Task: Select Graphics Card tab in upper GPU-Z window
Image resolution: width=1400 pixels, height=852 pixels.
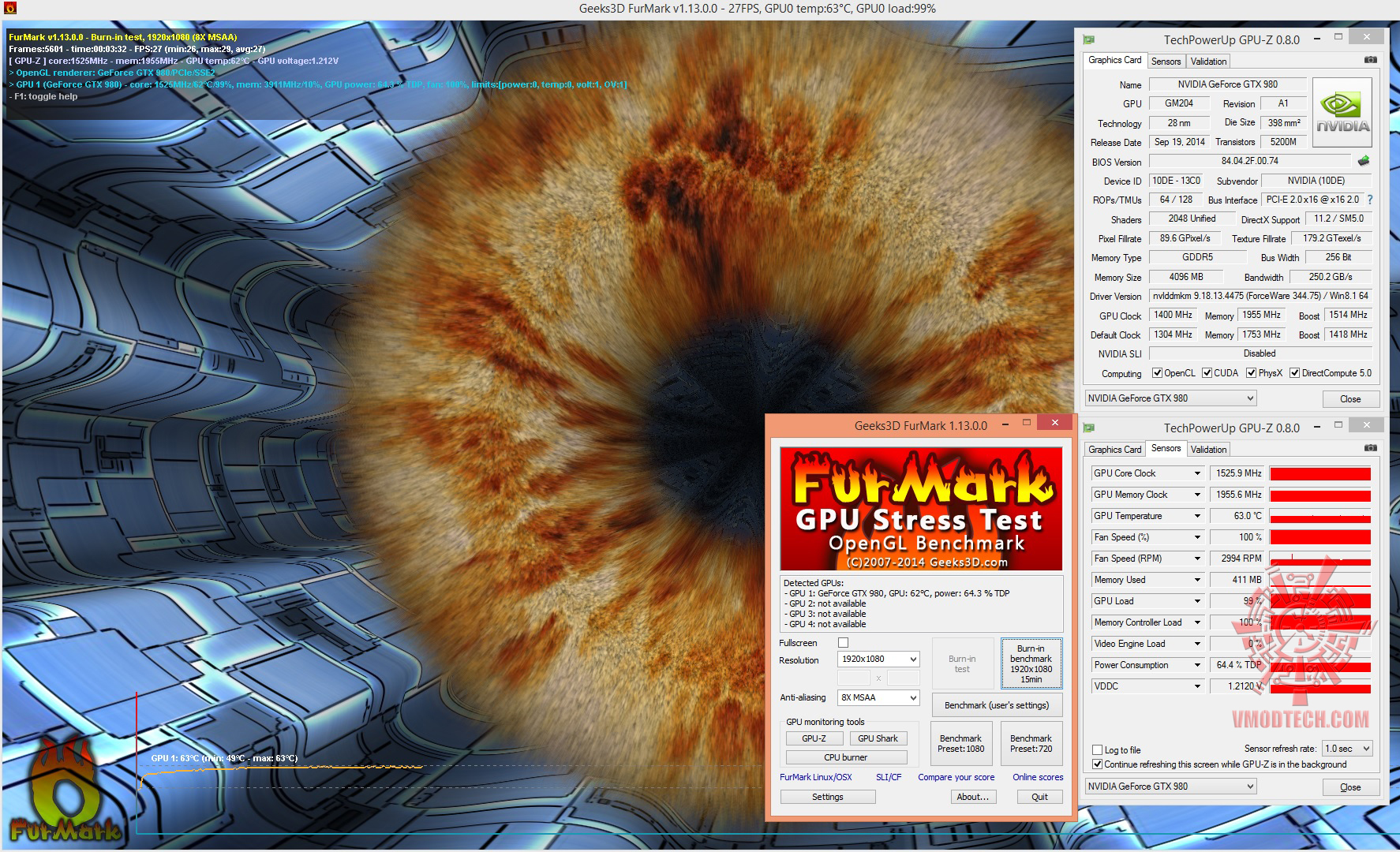Action: [x=1114, y=60]
